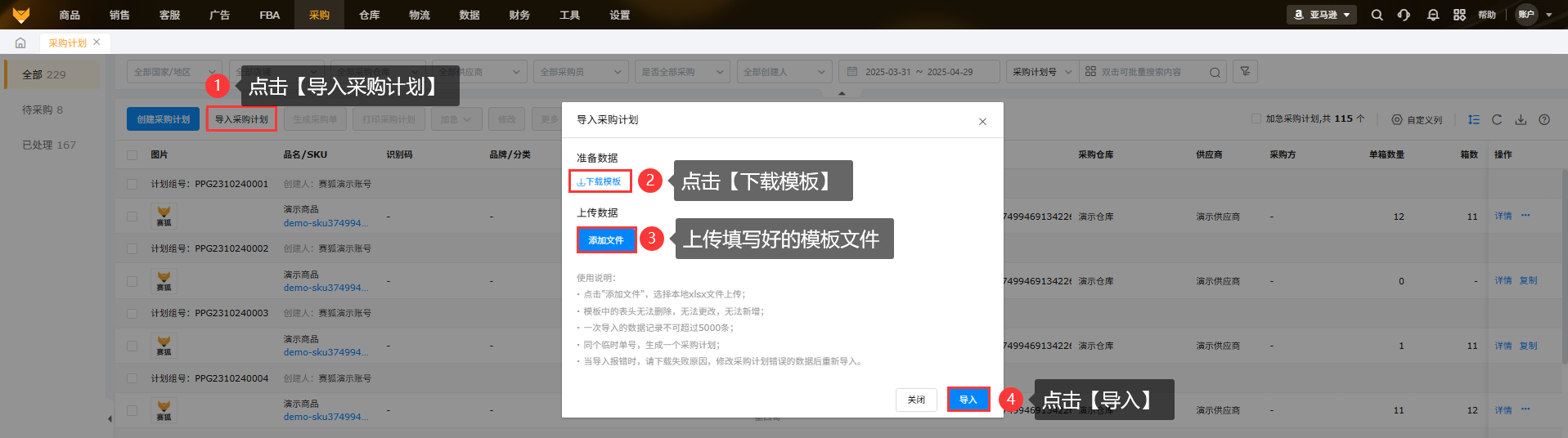Open the notifications bell
This screenshot has width=1568, height=438.
click(1433, 15)
